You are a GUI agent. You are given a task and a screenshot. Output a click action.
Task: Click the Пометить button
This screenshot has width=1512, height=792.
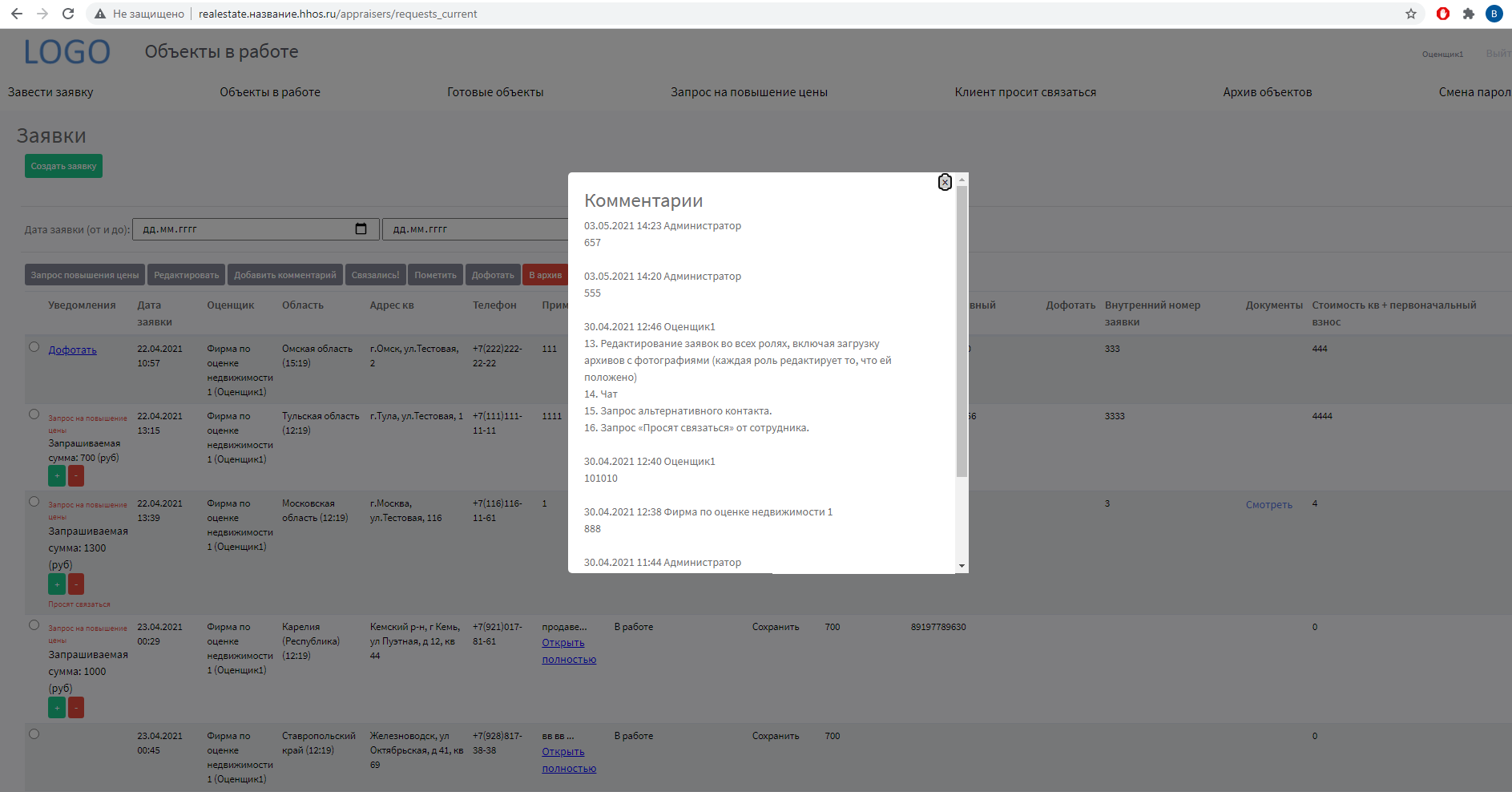tap(435, 275)
